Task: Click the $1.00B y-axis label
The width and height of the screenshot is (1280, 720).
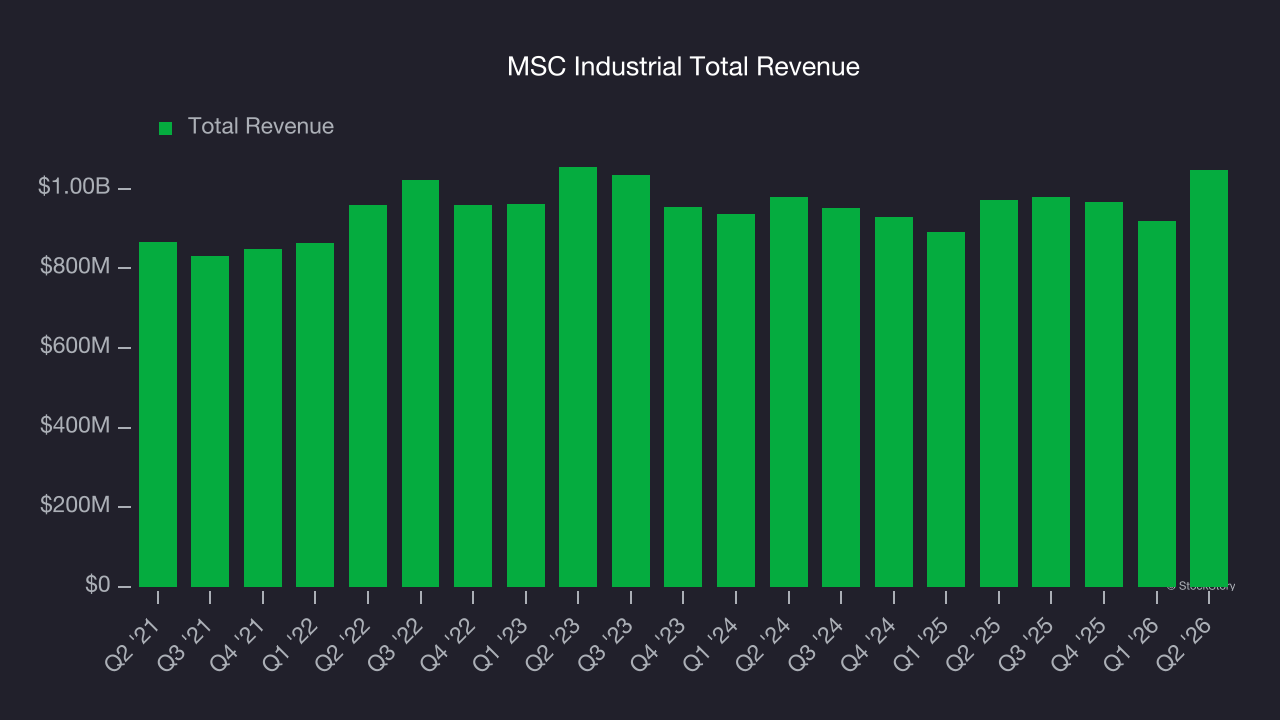Action: (74, 187)
